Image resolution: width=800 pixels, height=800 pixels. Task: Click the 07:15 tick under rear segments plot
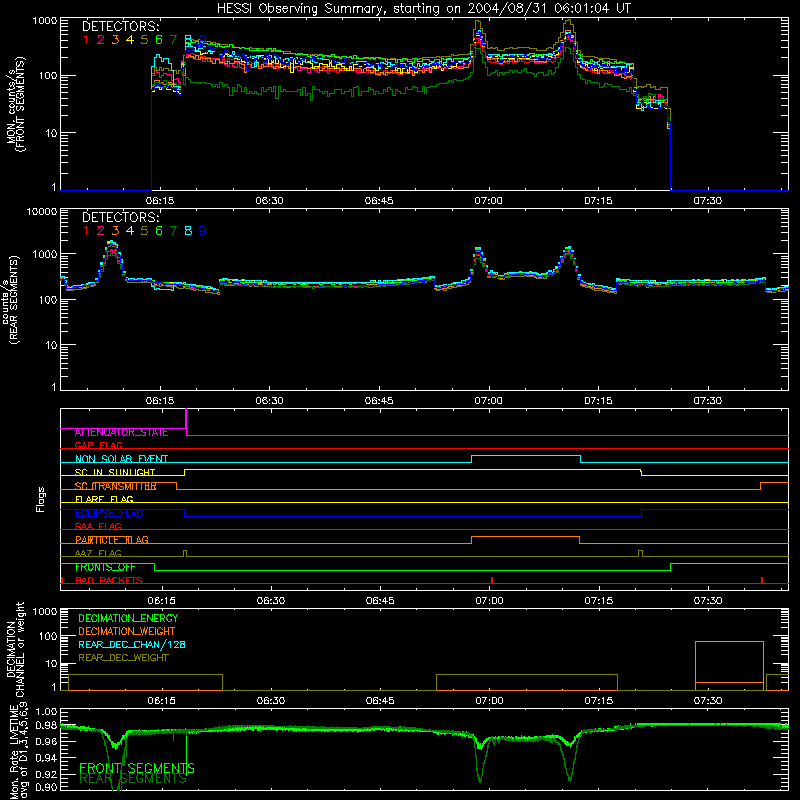(598, 401)
